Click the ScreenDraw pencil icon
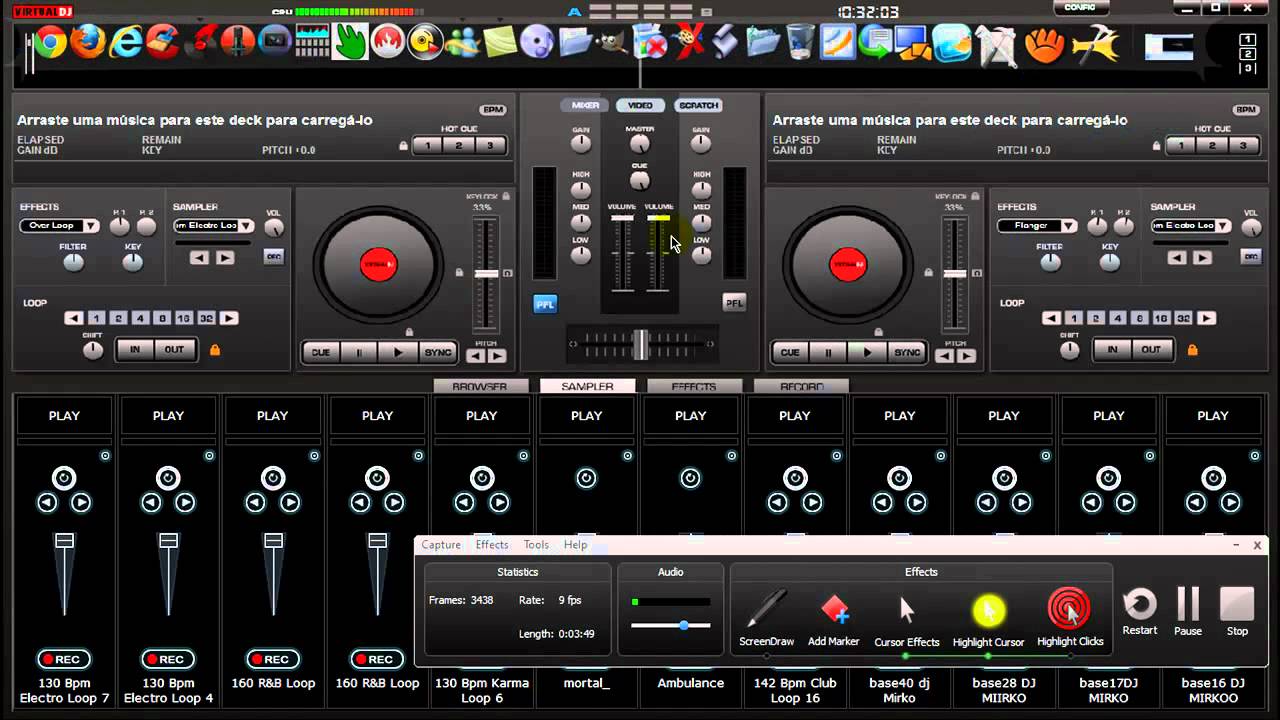This screenshot has width=1280, height=720. pyautogui.click(x=766, y=609)
